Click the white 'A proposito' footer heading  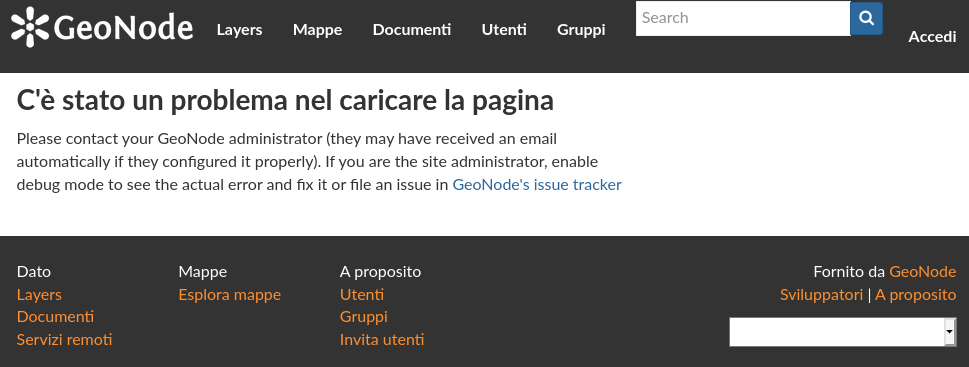point(380,272)
